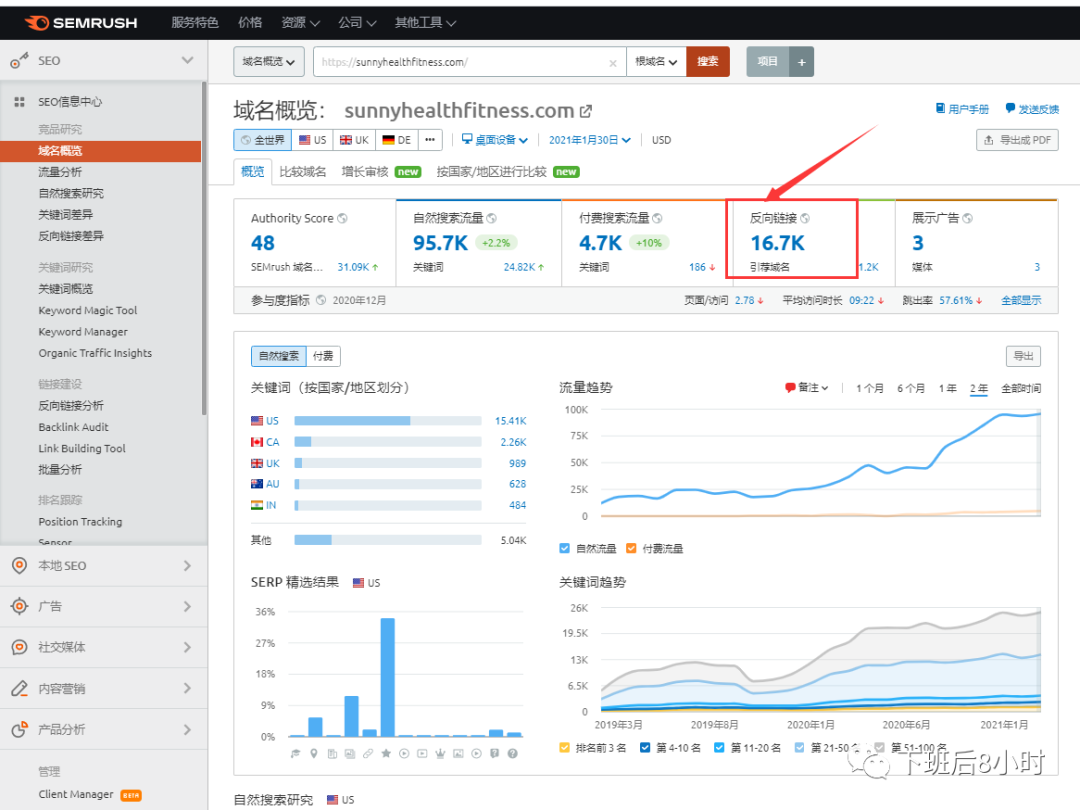Viewport: 1080px width, 810px height.
Task: Switch to the 比较域名 tab
Action: tap(303, 171)
